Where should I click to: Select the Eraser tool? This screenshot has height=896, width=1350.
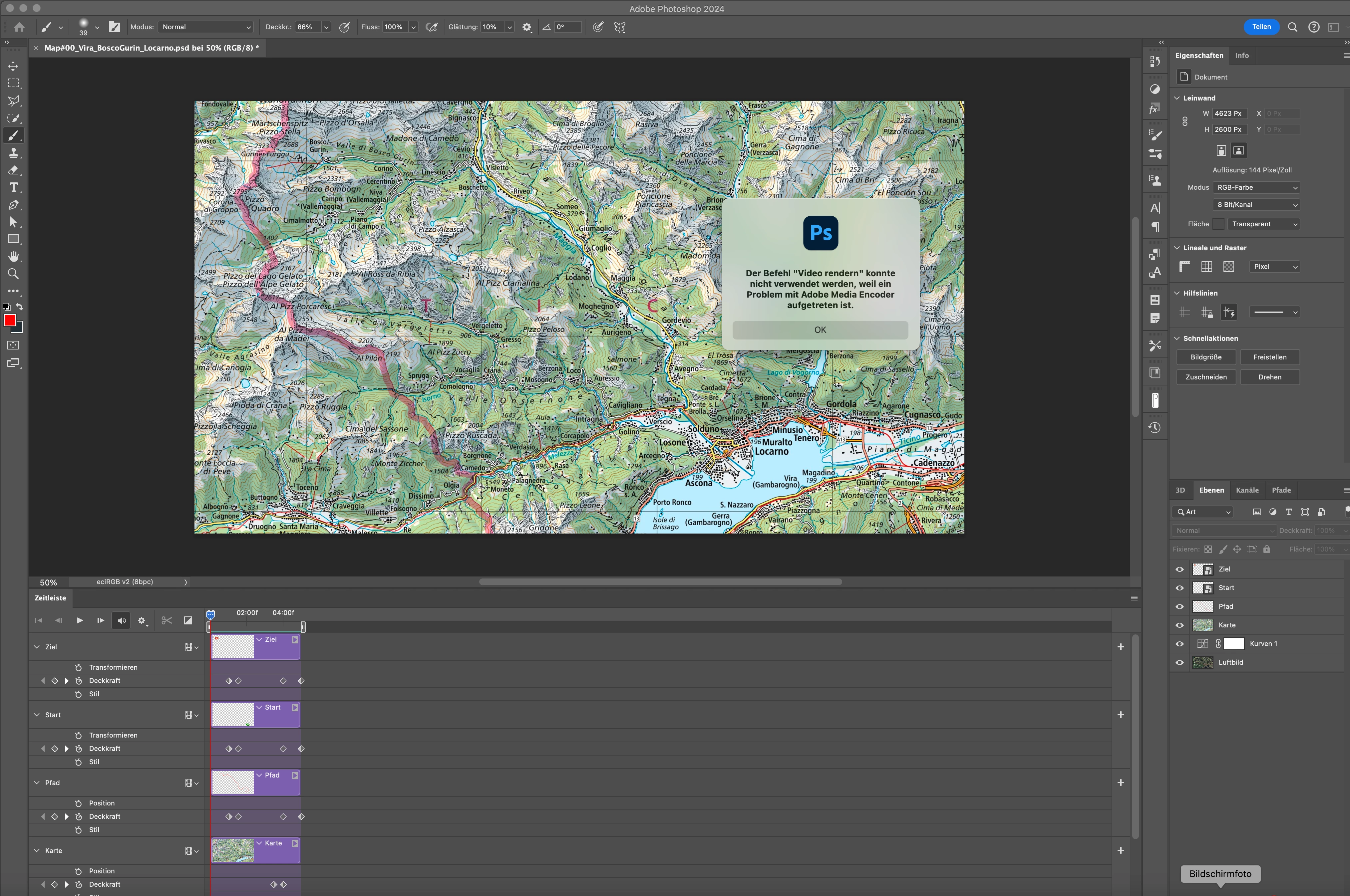[13, 170]
